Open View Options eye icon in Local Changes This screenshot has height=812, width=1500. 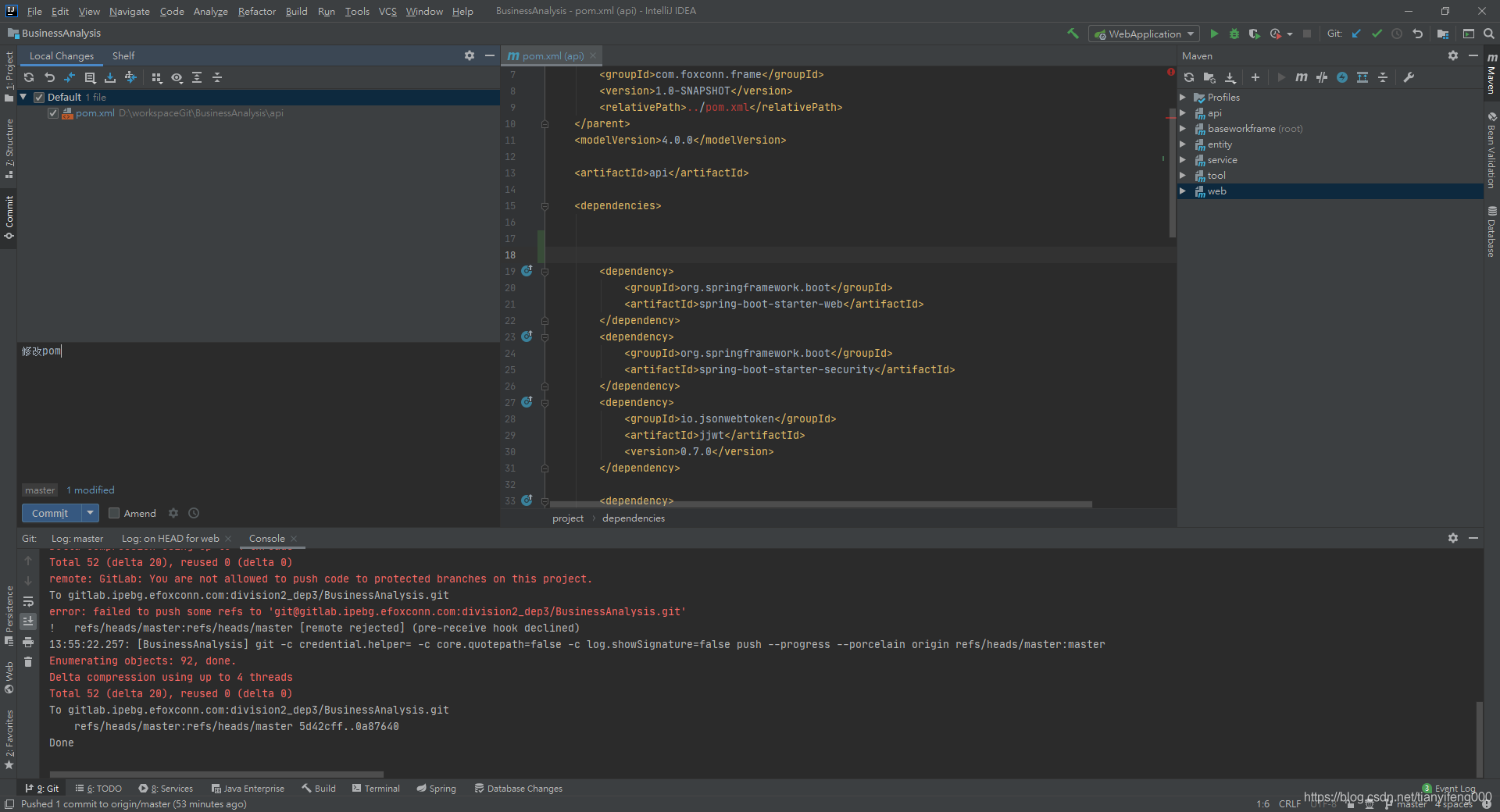177,77
